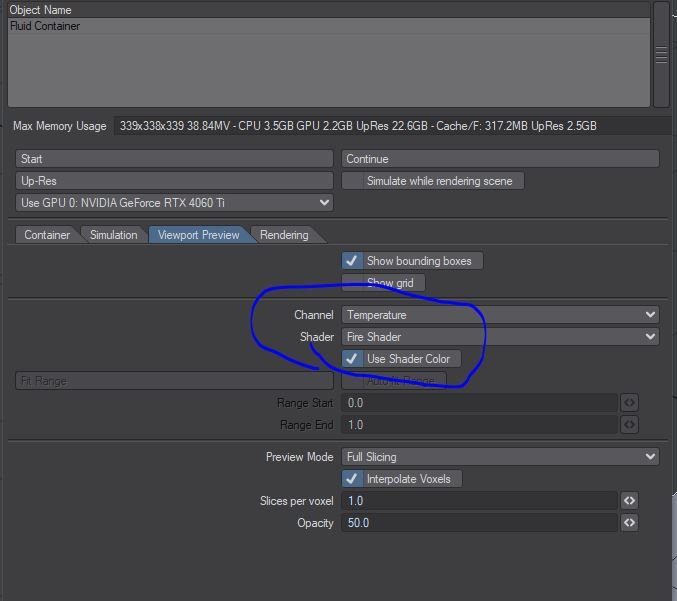The width and height of the screenshot is (677, 601).
Task: Open envelope button for Opacity
Action: (629, 523)
